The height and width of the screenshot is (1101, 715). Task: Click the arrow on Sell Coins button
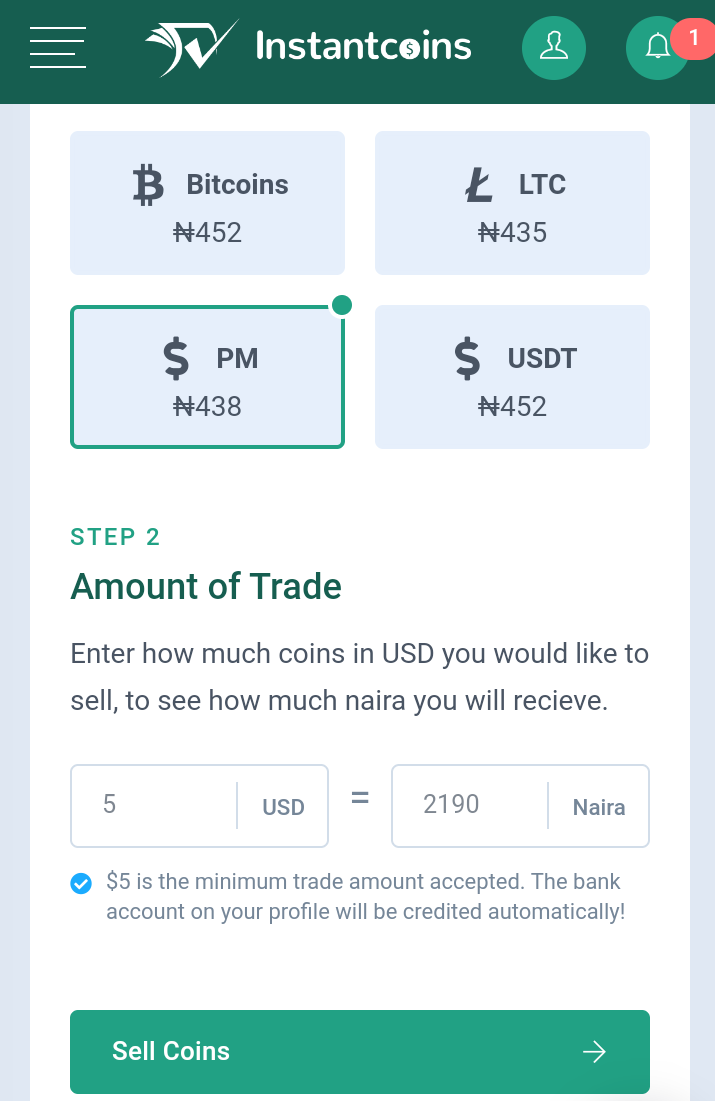(594, 1051)
